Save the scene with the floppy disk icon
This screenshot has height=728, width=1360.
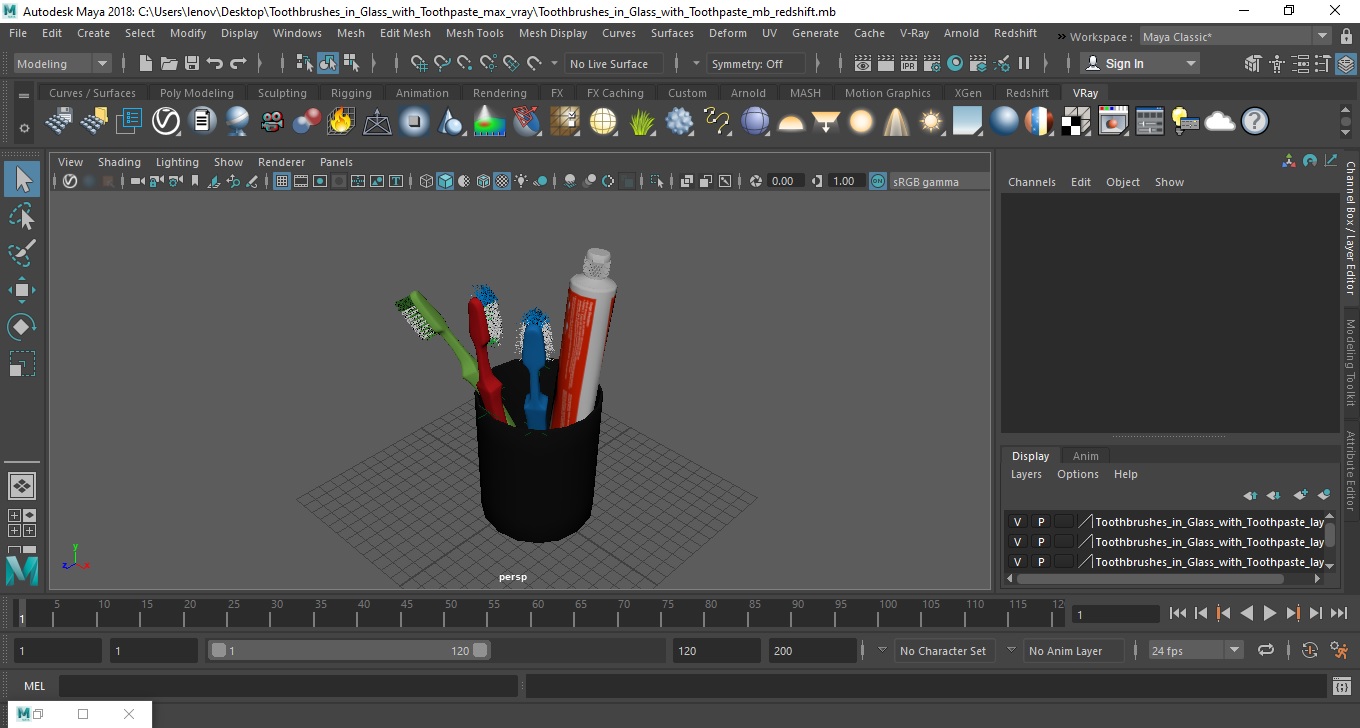coord(192,63)
